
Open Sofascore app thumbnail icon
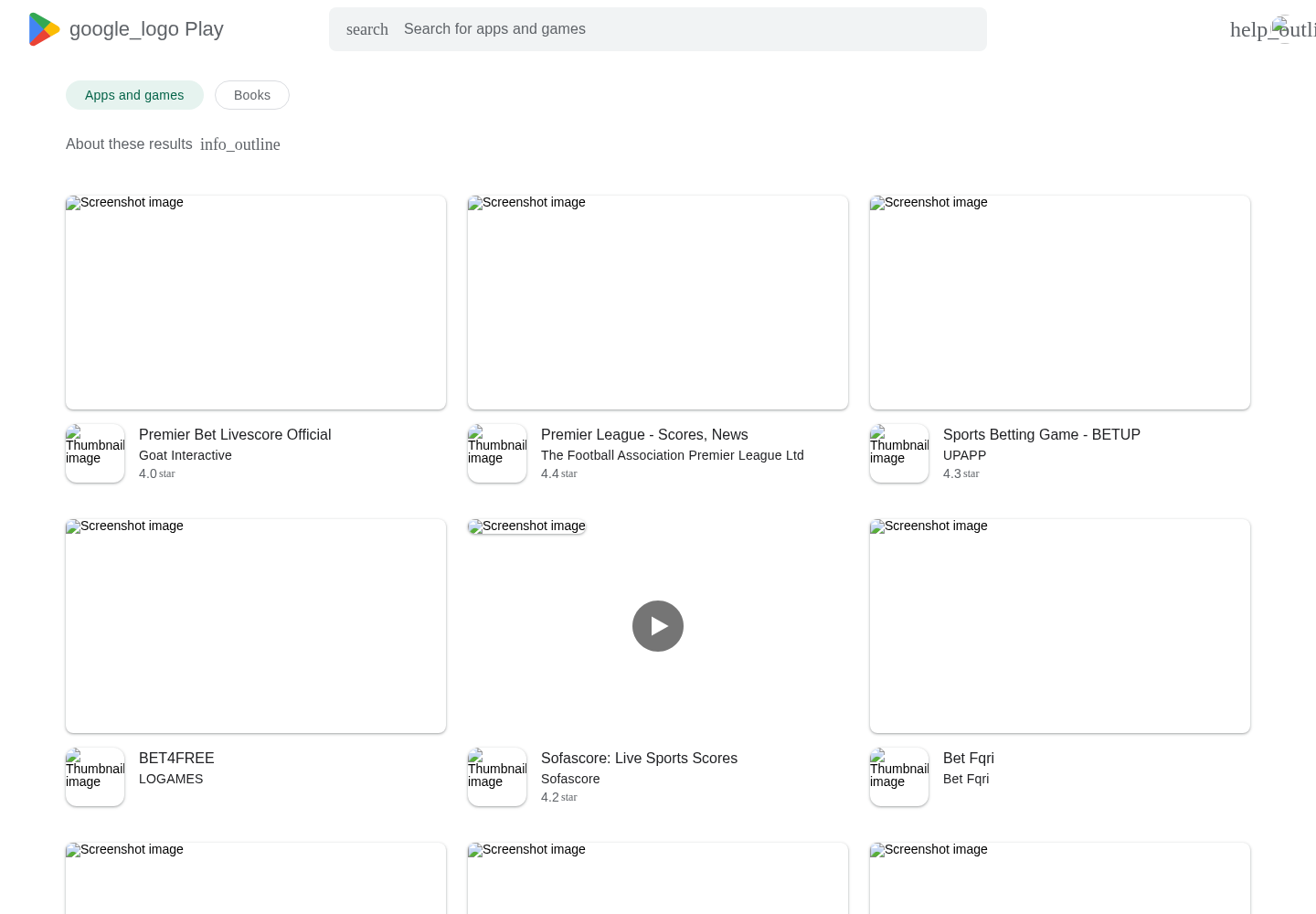click(497, 777)
